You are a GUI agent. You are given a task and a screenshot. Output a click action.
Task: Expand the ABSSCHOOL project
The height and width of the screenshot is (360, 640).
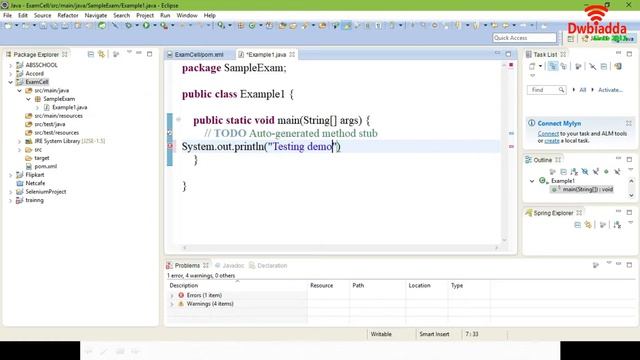click(11, 65)
